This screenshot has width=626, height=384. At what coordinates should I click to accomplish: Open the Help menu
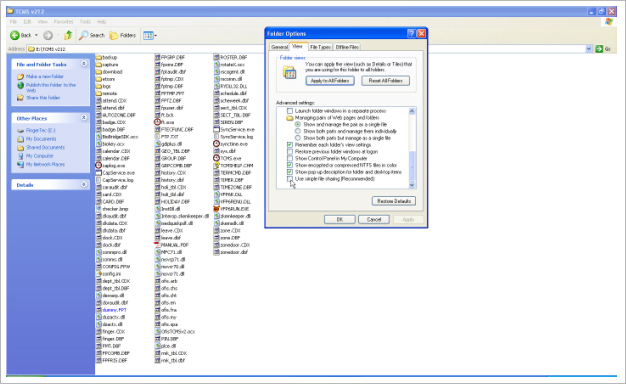102,22
